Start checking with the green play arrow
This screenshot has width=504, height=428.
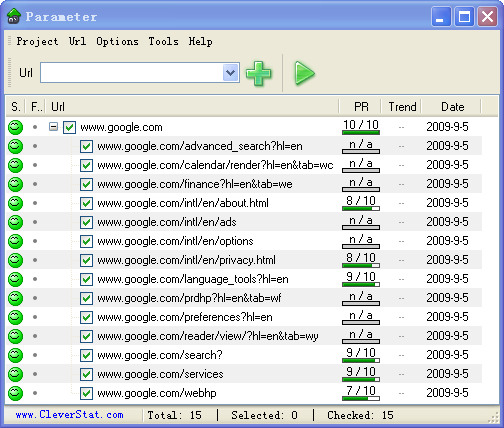[304, 73]
